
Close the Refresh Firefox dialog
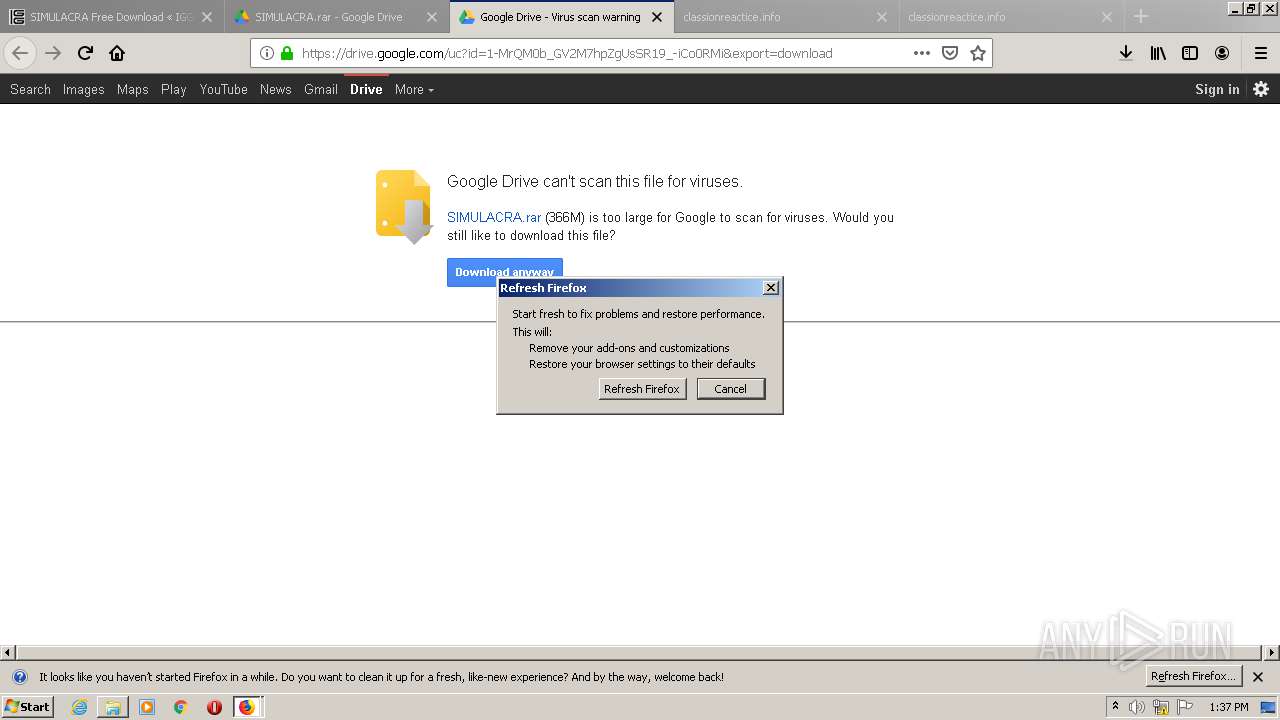tap(770, 287)
